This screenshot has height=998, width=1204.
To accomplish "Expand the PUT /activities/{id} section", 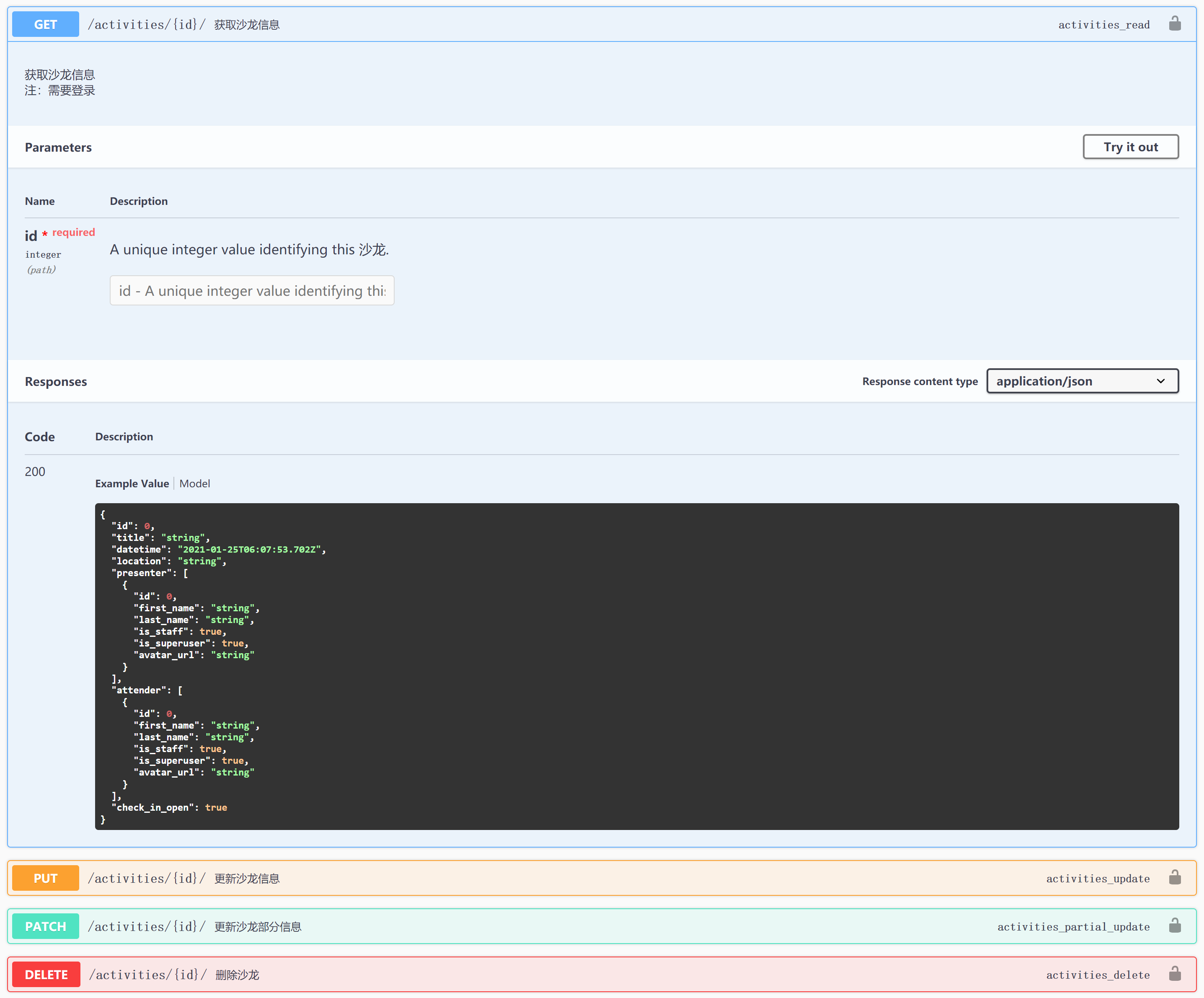I will click(601, 878).
